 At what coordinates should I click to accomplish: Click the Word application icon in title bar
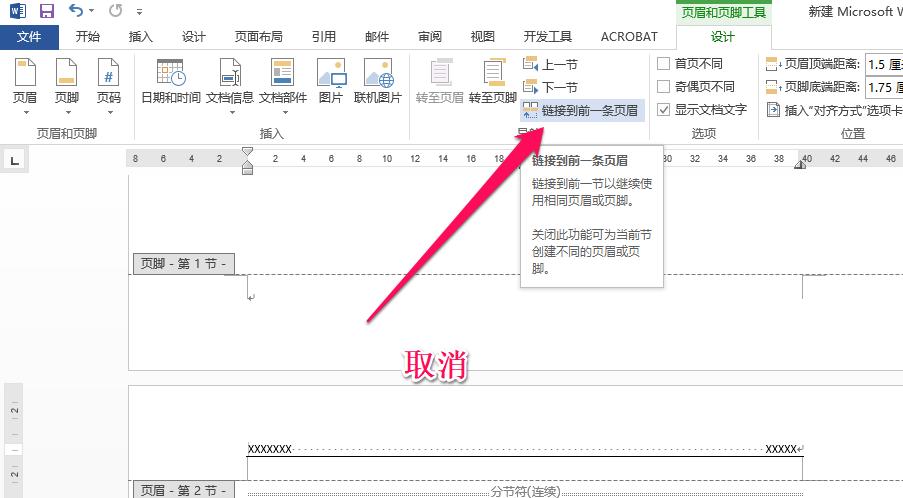pyautogui.click(x=17, y=10)
